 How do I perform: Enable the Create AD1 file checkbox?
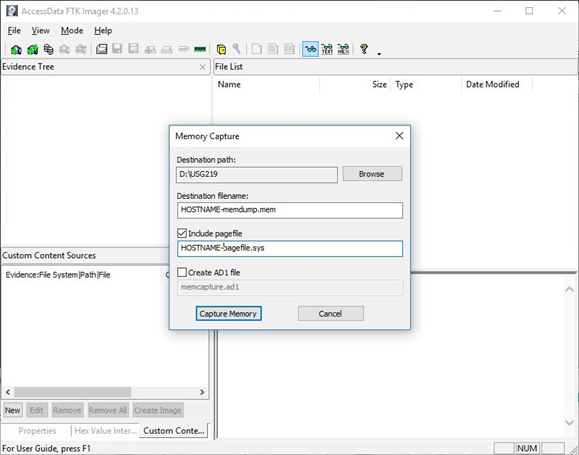point(182,272)
